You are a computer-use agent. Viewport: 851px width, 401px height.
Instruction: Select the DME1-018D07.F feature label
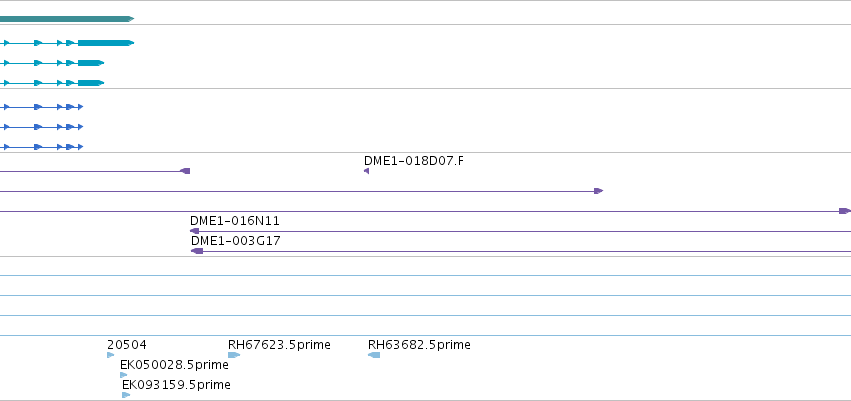tap(414, 161)
